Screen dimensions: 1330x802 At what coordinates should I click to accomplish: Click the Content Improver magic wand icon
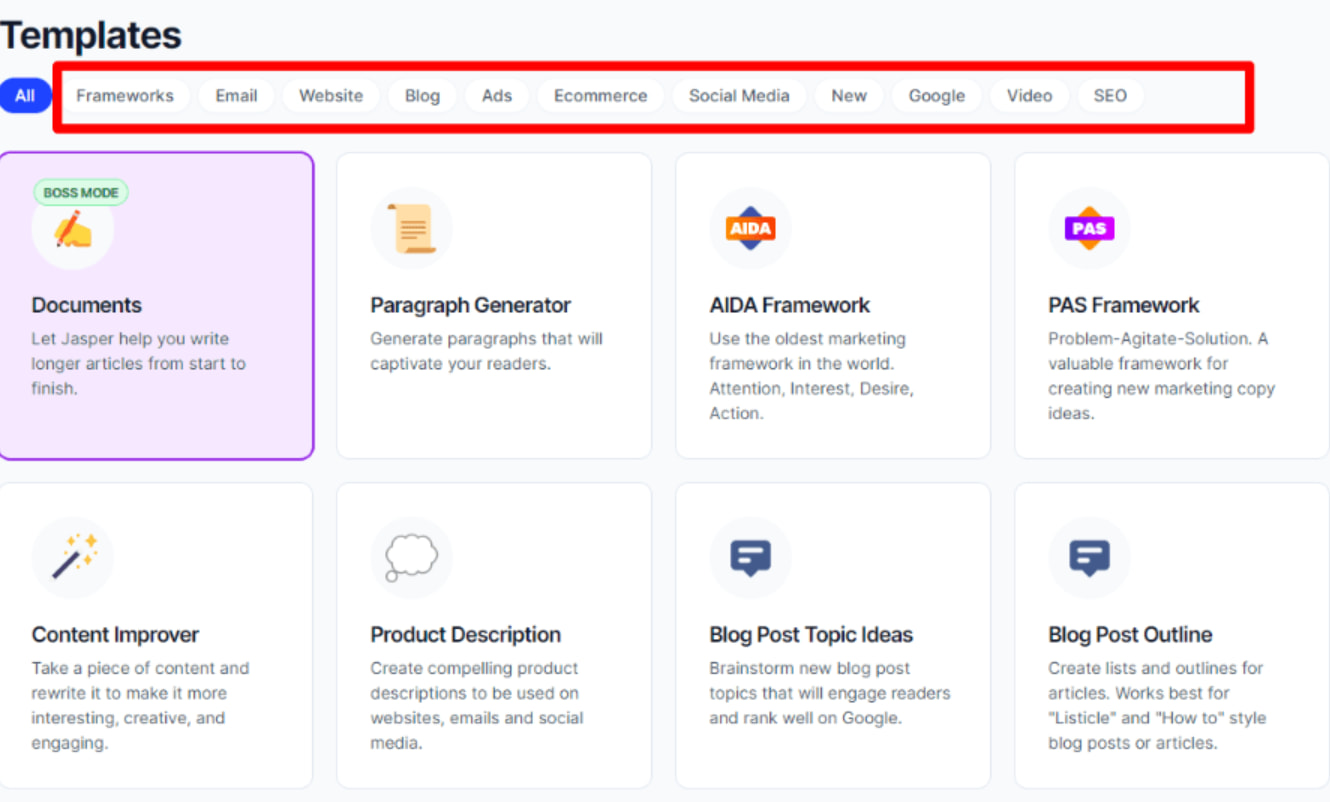point(73,557)
